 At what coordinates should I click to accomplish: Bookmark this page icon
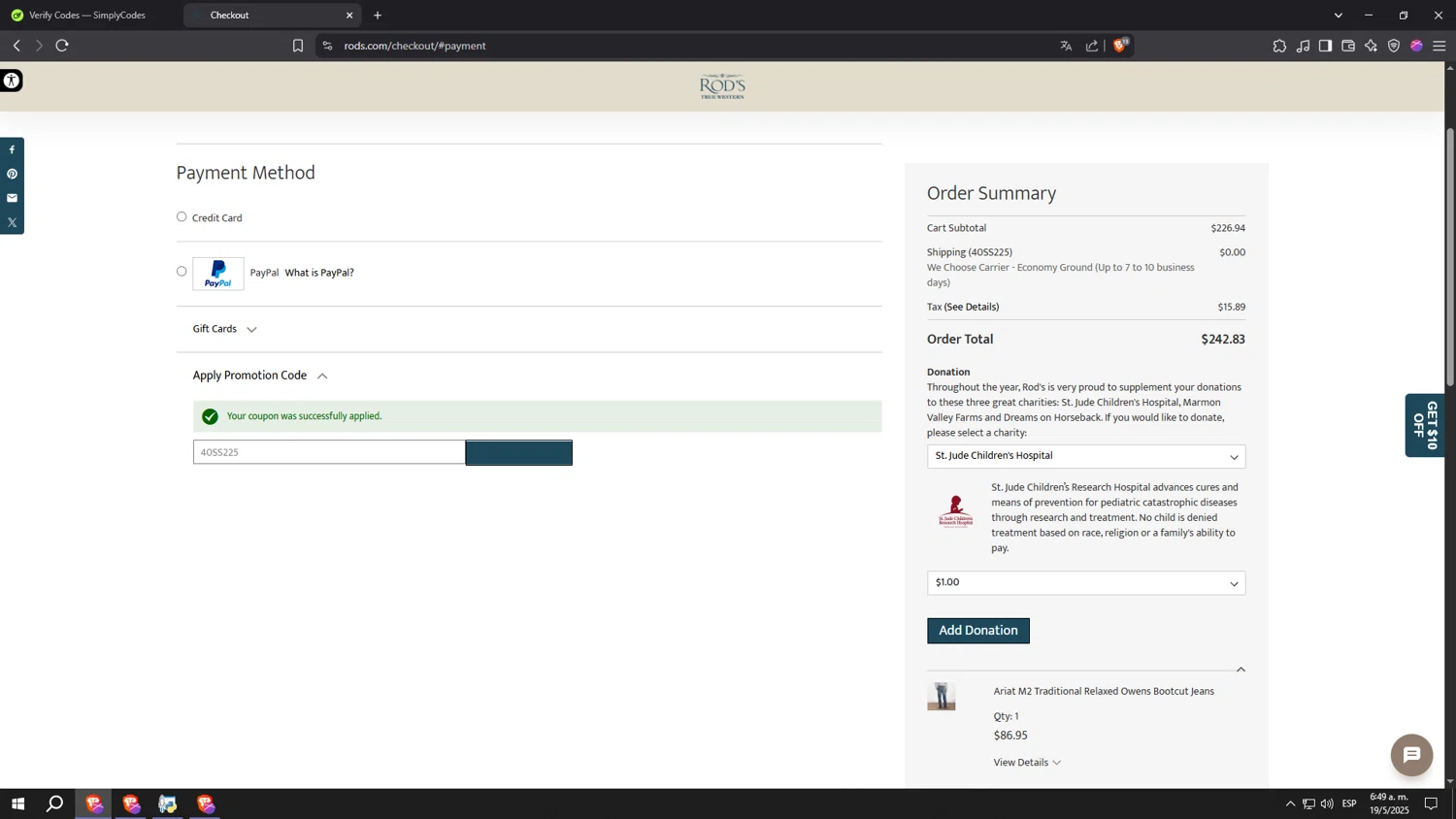click(298, 46)
